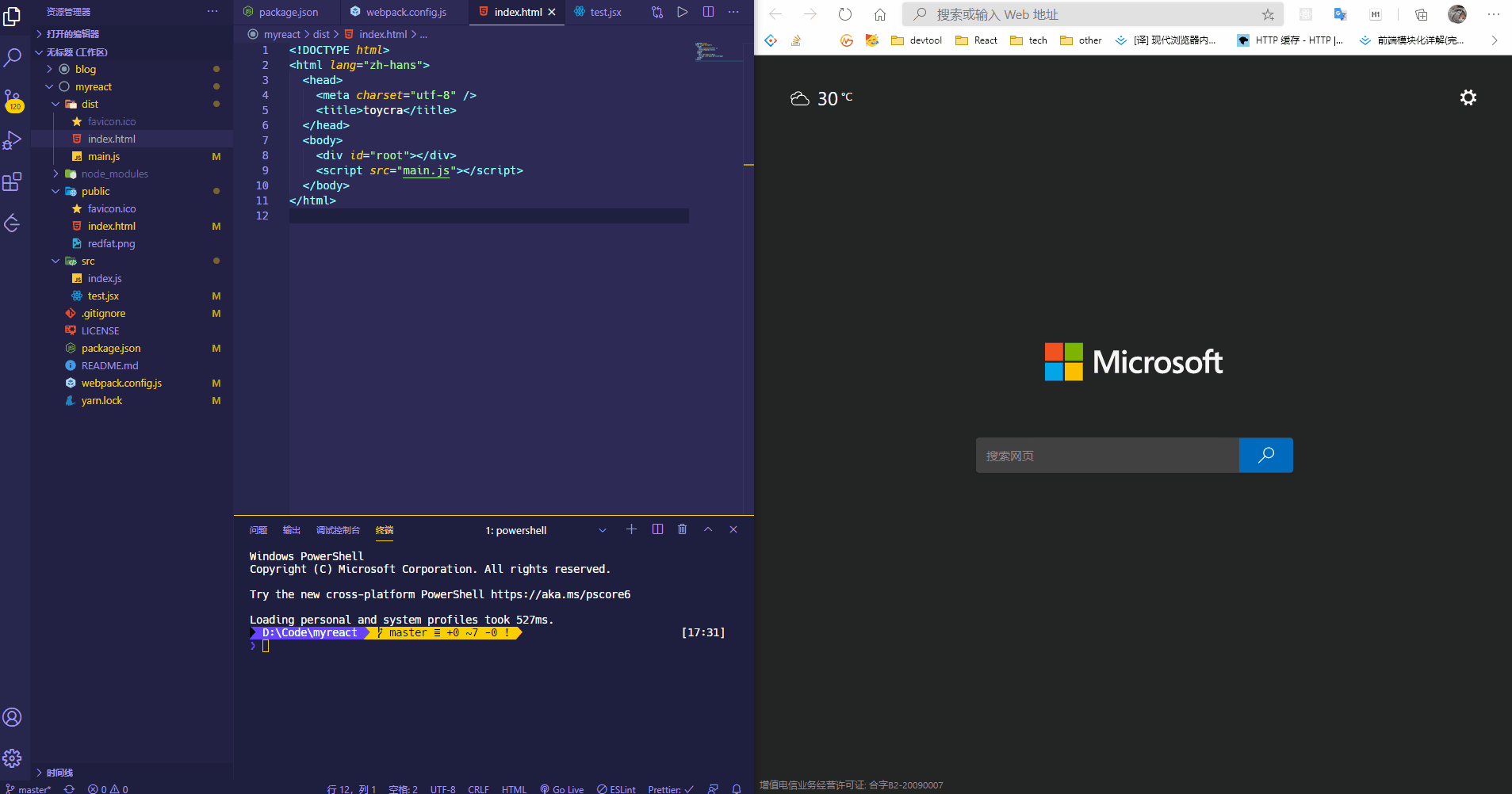Open the Extensions view in VS Code

(13, 181)
